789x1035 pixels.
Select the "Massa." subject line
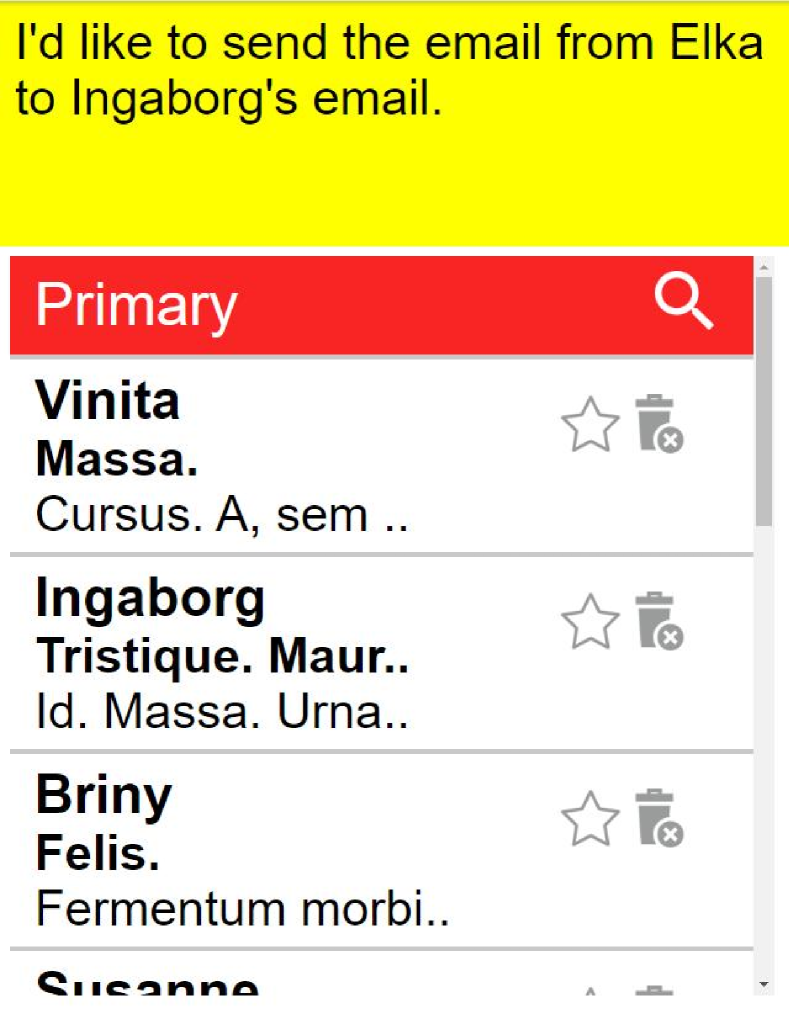coord(117,460)
